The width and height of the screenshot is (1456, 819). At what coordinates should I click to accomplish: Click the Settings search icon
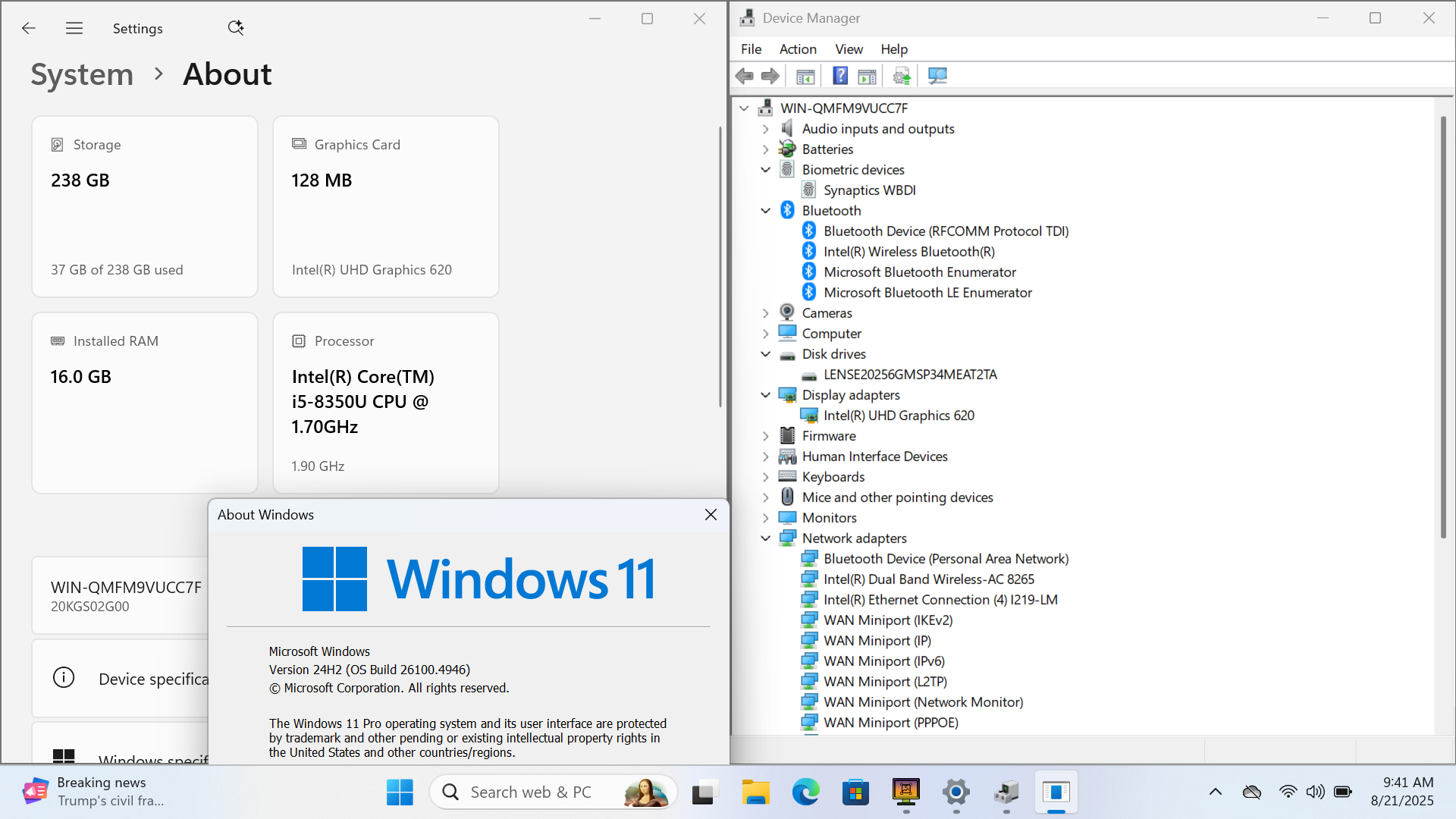tap(236, 28)
